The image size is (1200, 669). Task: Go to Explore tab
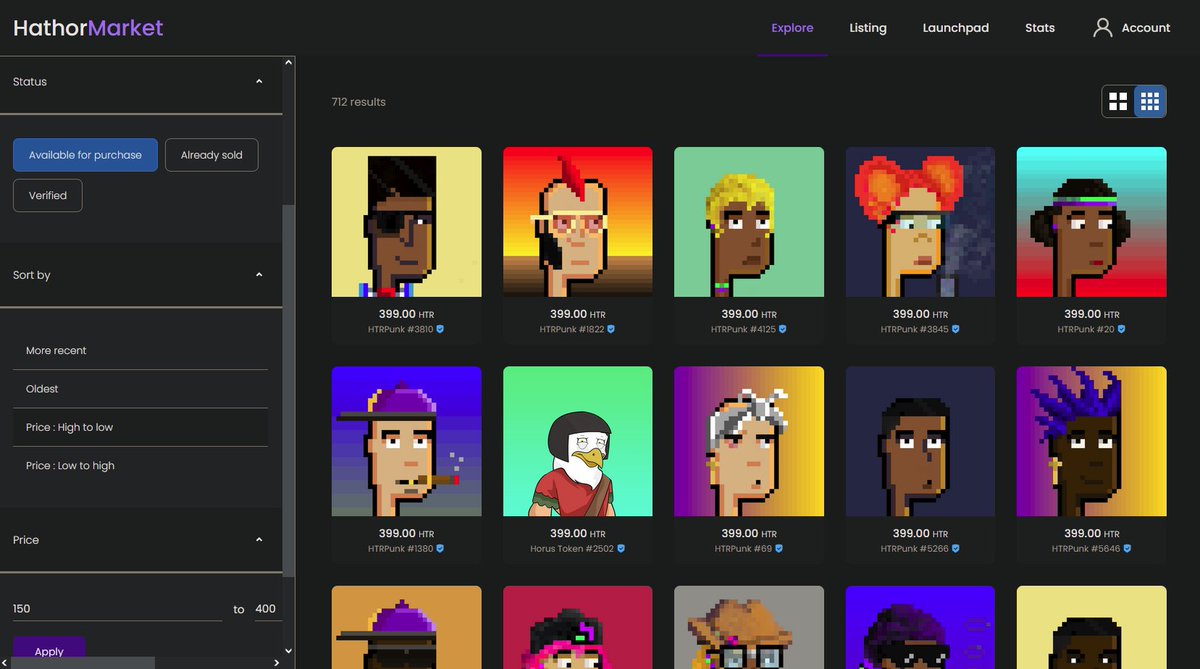[792, 28]
